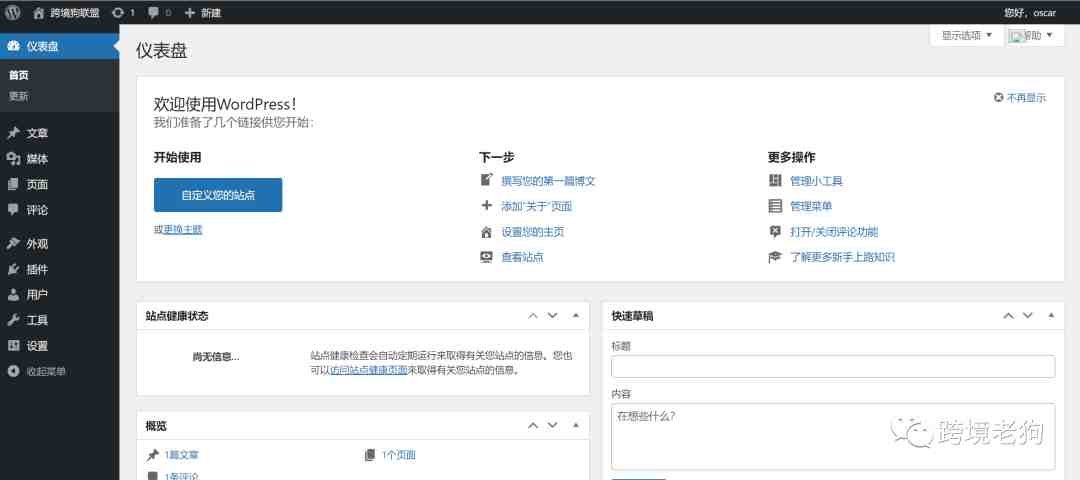The height and width of the screenshot is (480, 1080).
Task: Click the 自定义您的站点 button
Action: pos(218,195)
